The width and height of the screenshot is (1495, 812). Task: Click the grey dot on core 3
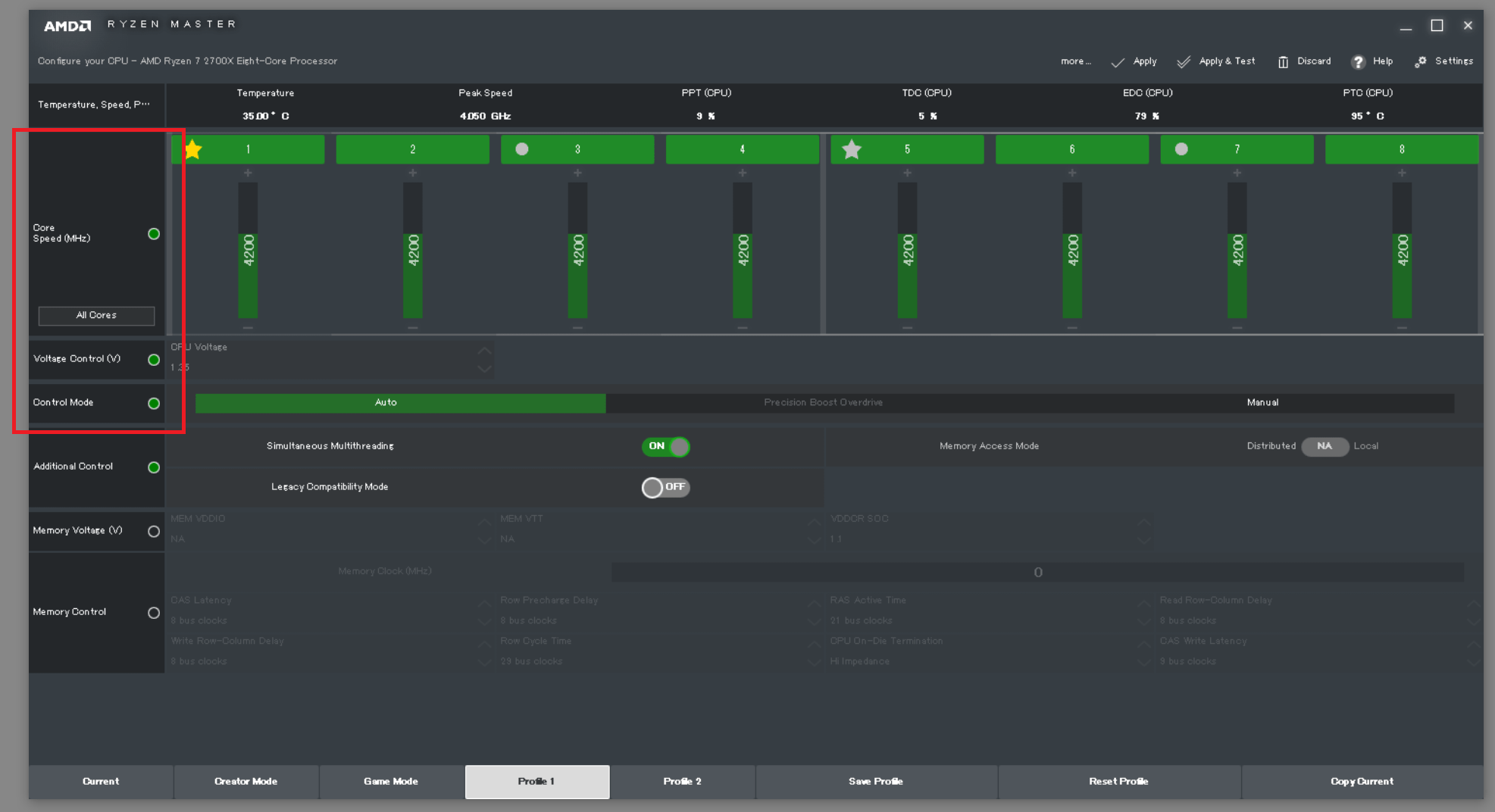(522, 149)
